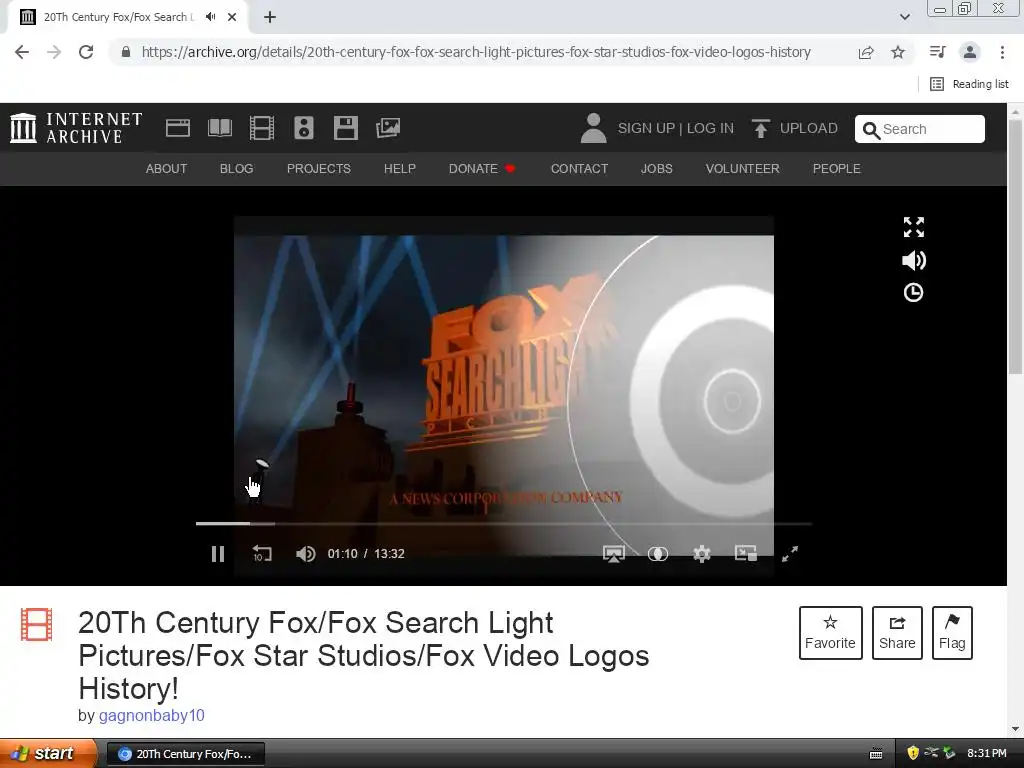This screenshot has width=1024, height=768.
Task: Click SIGN UP | LOG IN link
Action: tap(675, 128)
